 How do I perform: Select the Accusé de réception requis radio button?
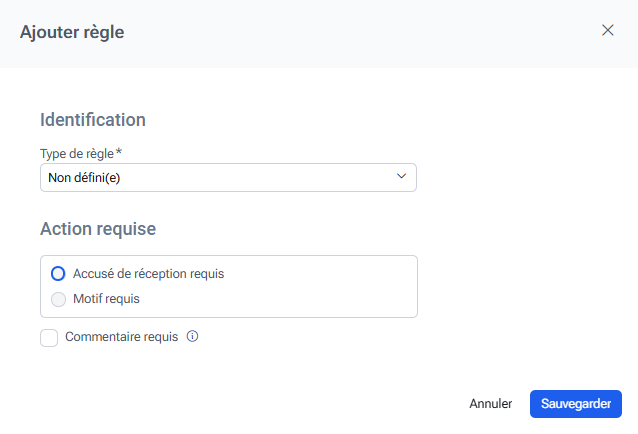pos(58,274)
